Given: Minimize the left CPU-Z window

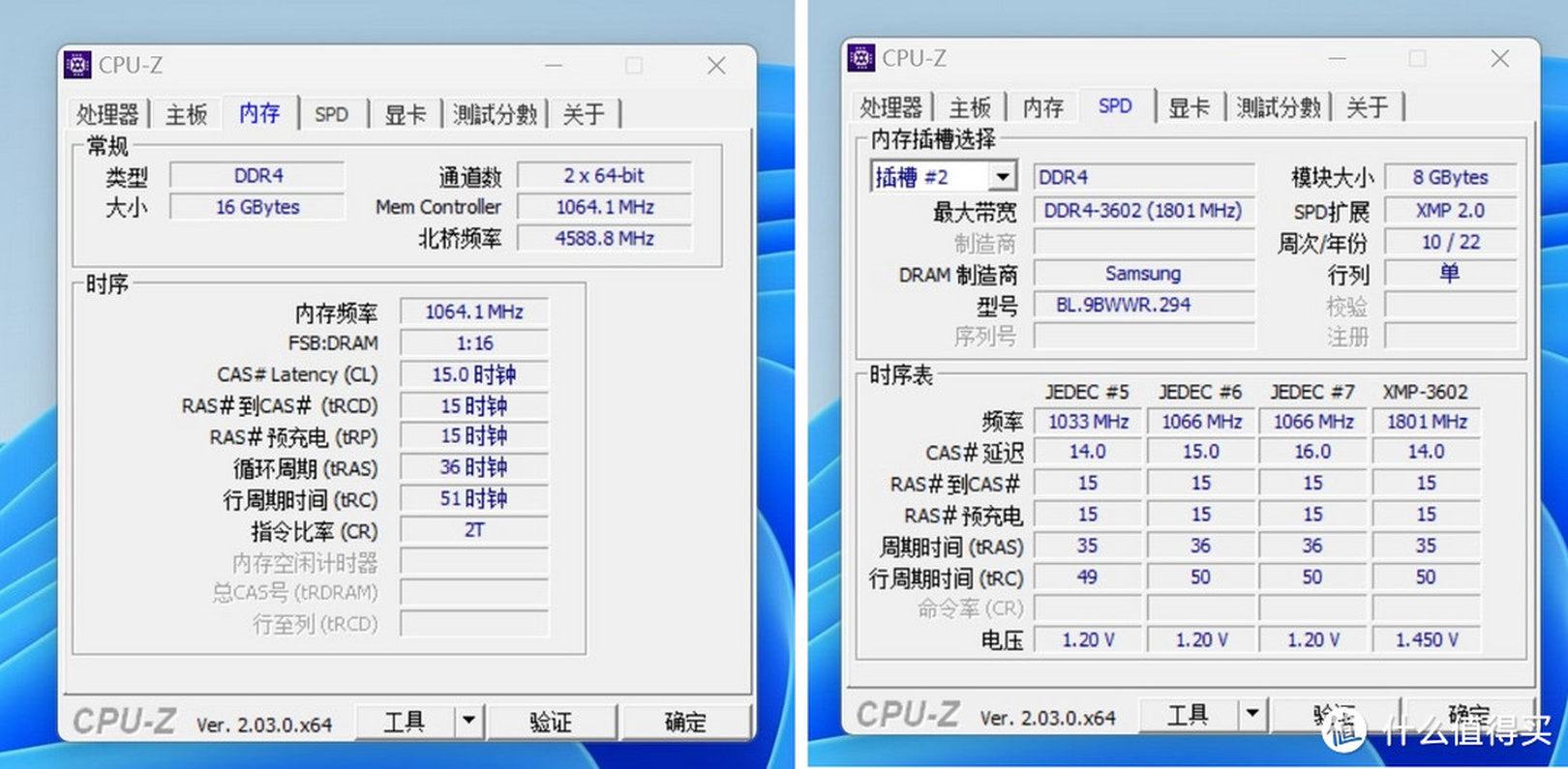Looking at the screenshot, I should [554, 66].
